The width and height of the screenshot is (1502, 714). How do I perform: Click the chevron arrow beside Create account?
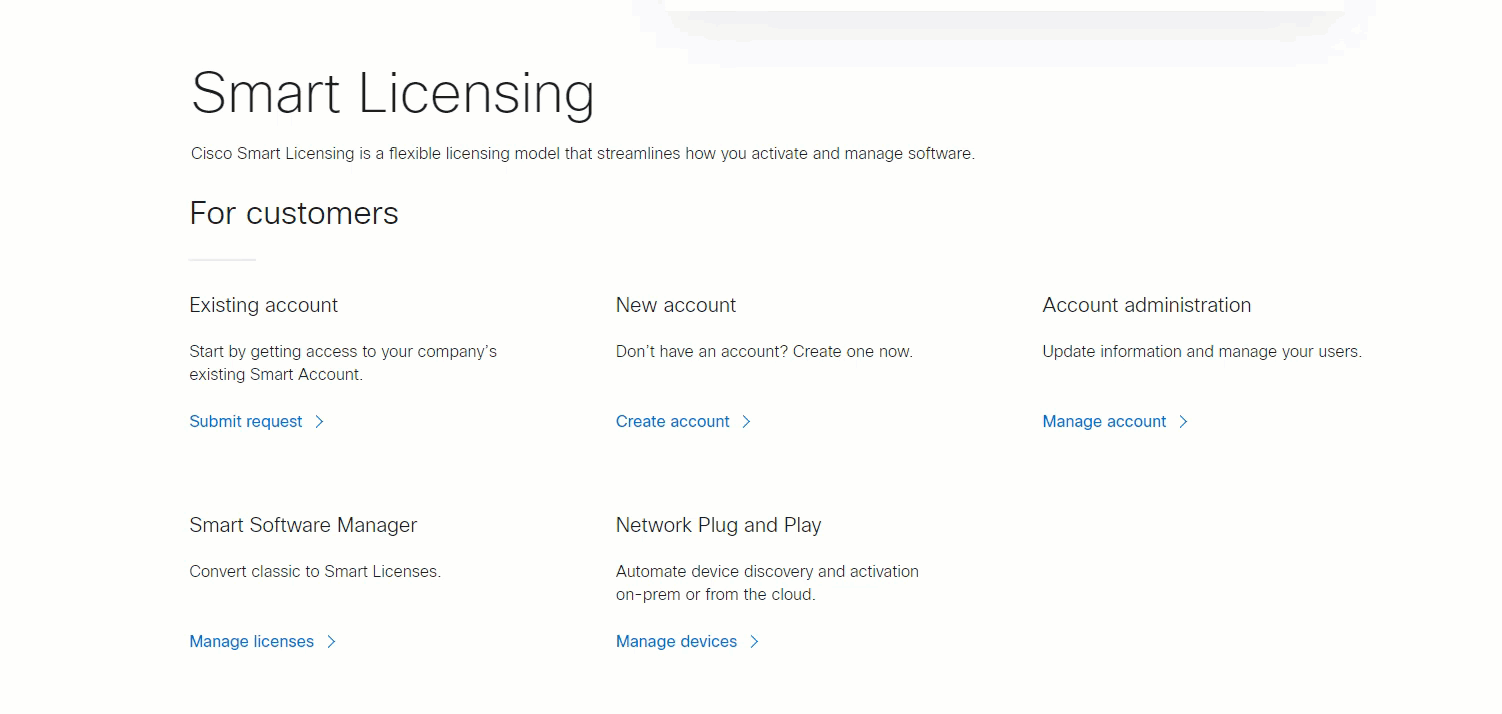coord(746,422)
